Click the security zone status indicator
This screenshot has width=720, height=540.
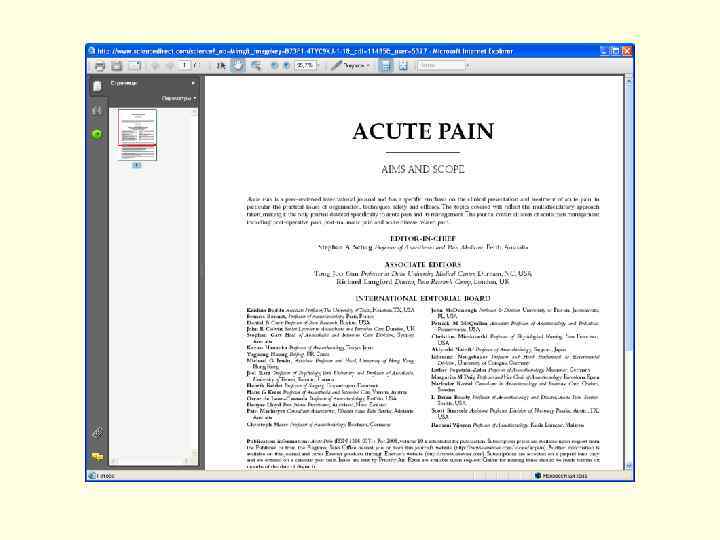coord(561,476)
